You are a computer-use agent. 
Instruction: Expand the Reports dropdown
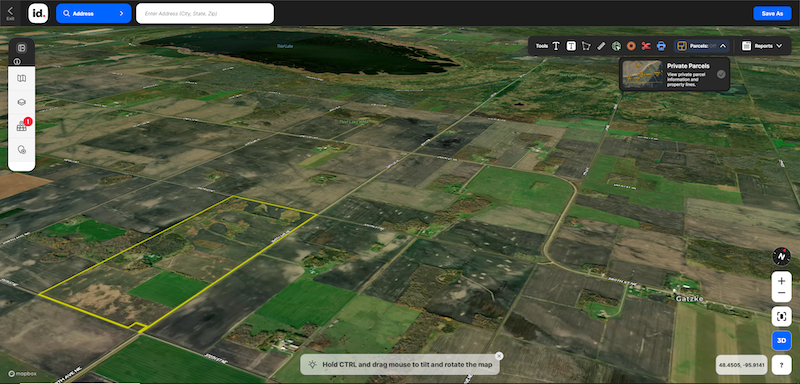762,46
